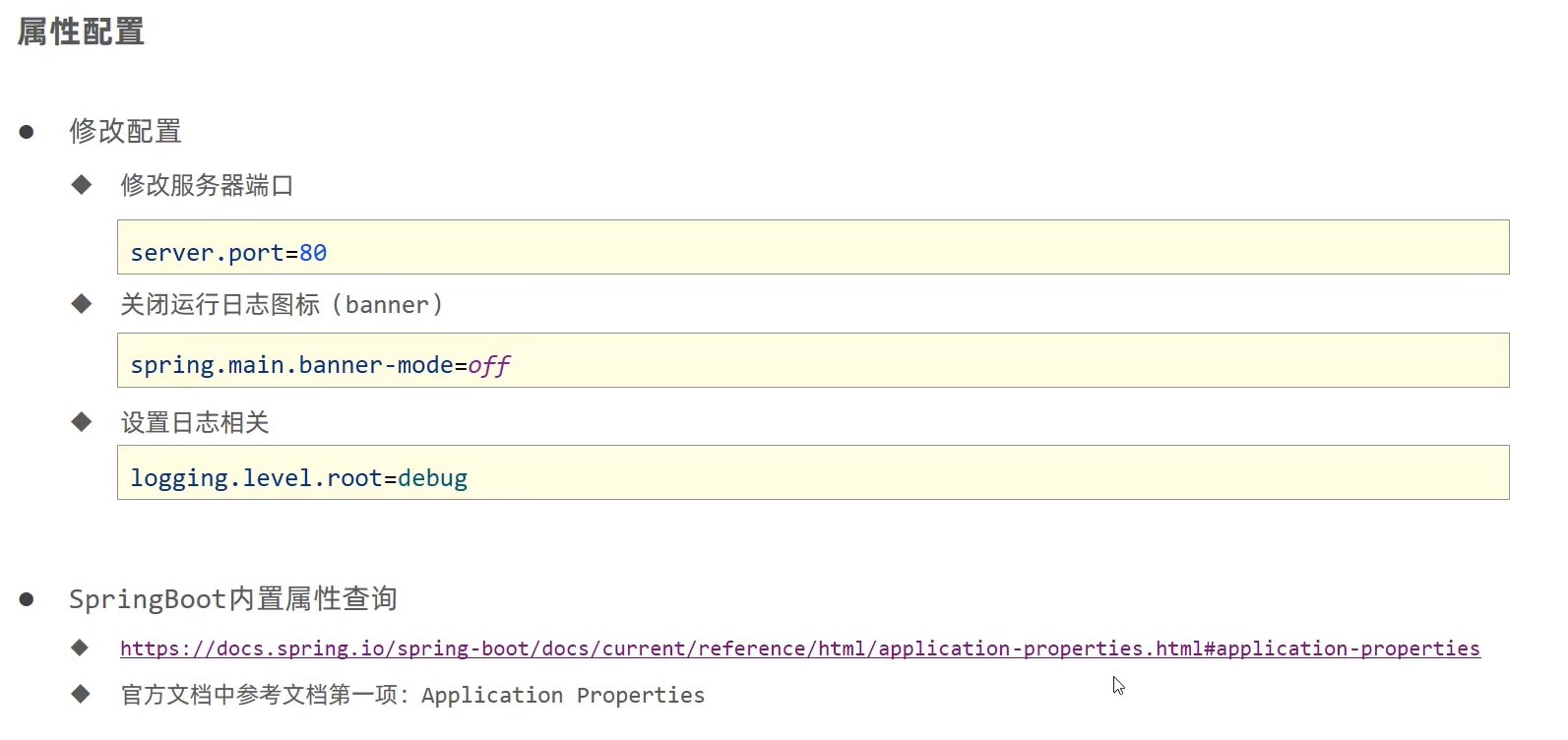This screenshot has height=740, width=1568.
Task: Click the diamond bullet beside 官方文档中参考文档第一项
Action: (x=81, y=695)
